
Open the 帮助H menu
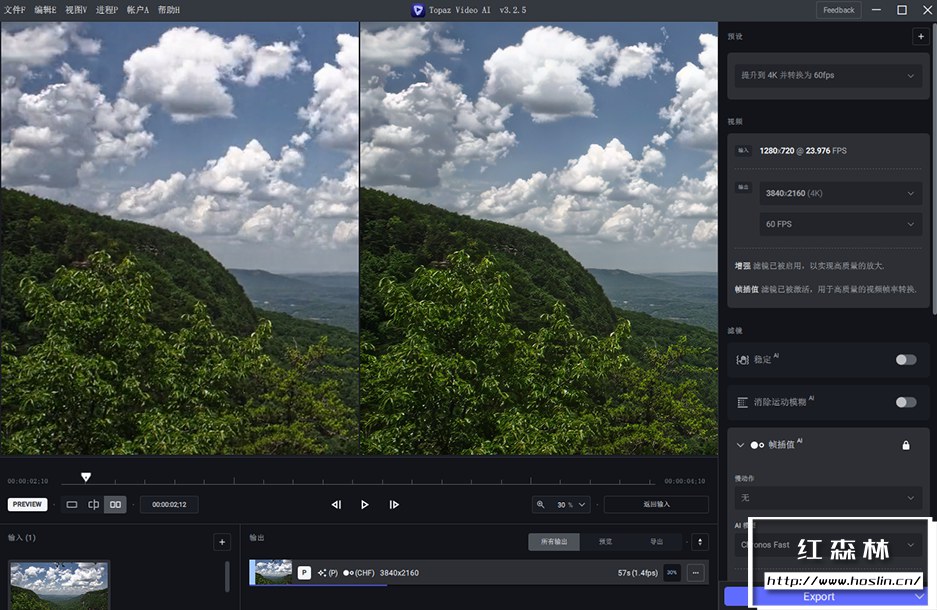click(x=169, y=10)
